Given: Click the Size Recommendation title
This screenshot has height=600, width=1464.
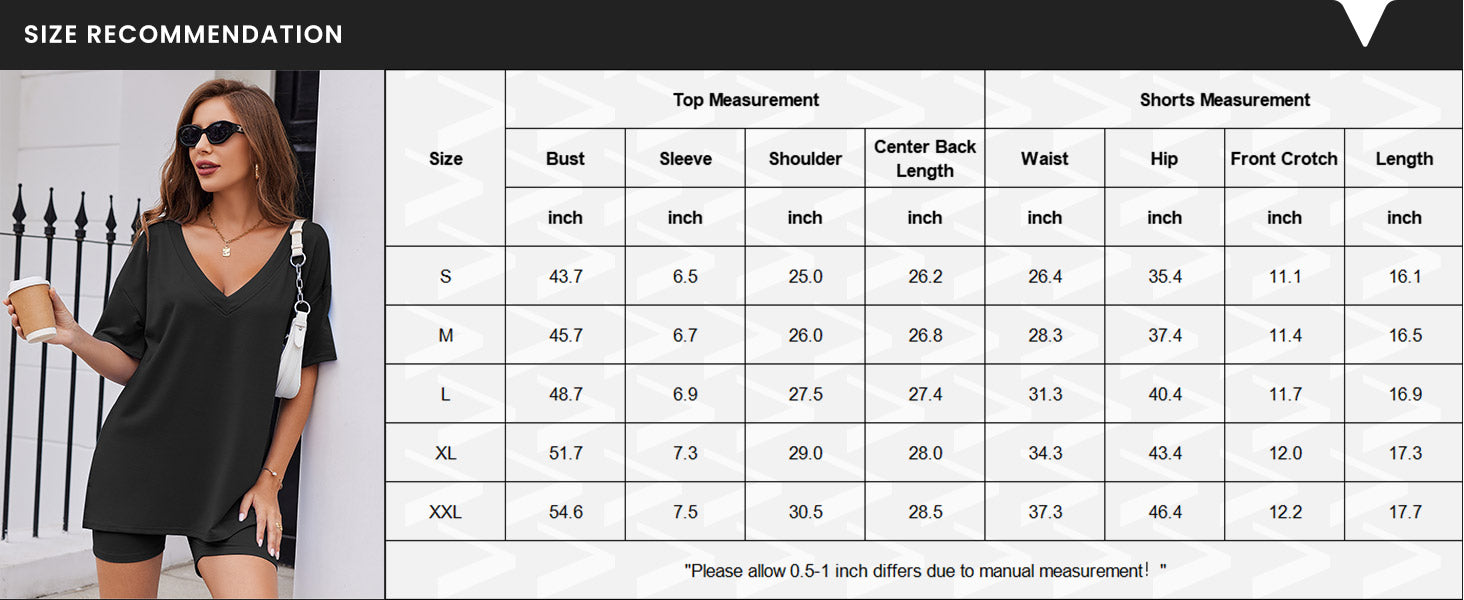Looking at the screenshot, I should pyautogui.click(x=183, y=34).
